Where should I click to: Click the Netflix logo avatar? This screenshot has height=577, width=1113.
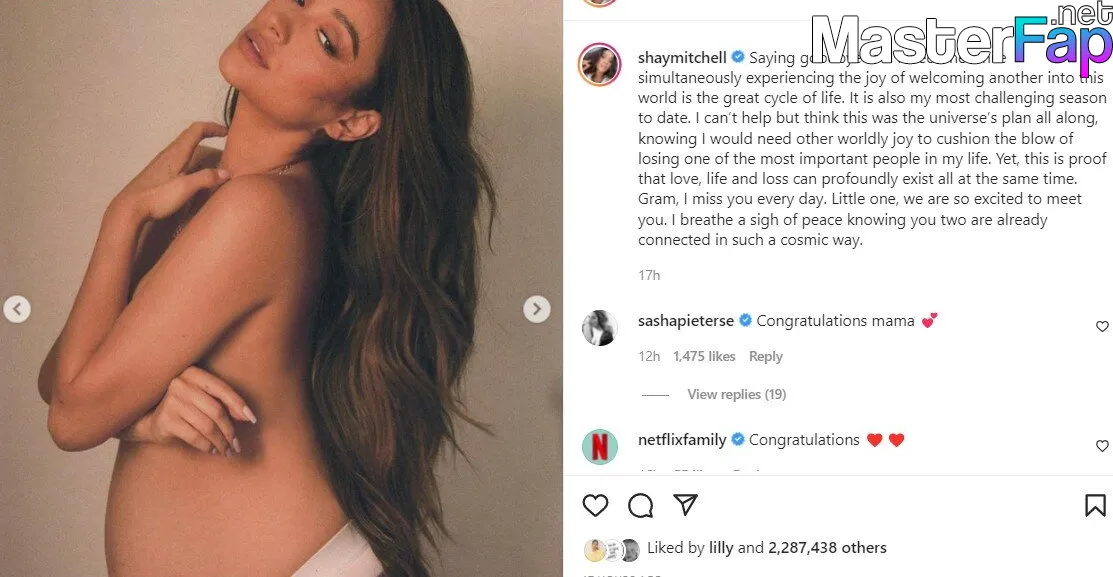600,446
